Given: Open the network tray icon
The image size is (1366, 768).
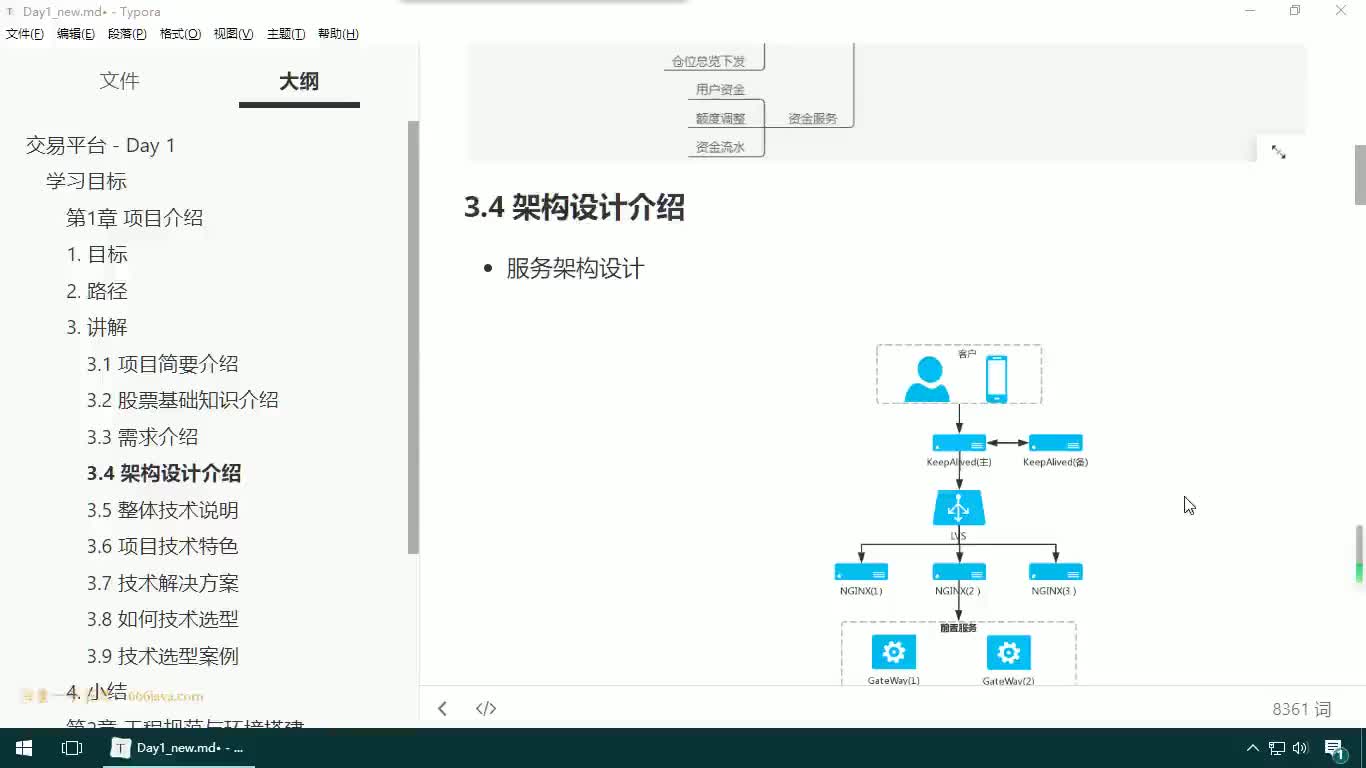Looking at the screenshot, I should click(x=1277, y=748).
